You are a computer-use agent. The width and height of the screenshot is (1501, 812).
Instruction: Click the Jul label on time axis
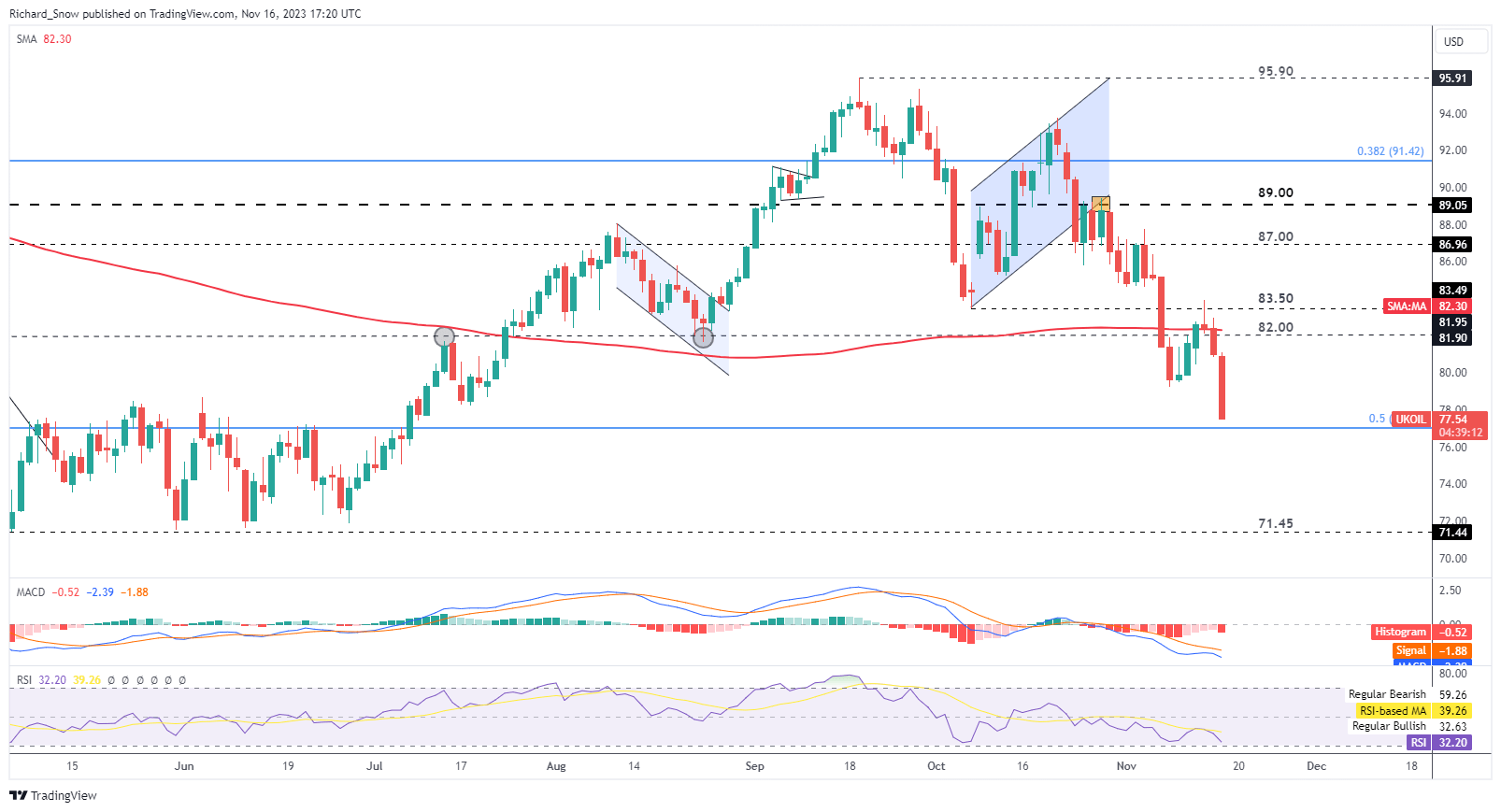click(374, 766)
